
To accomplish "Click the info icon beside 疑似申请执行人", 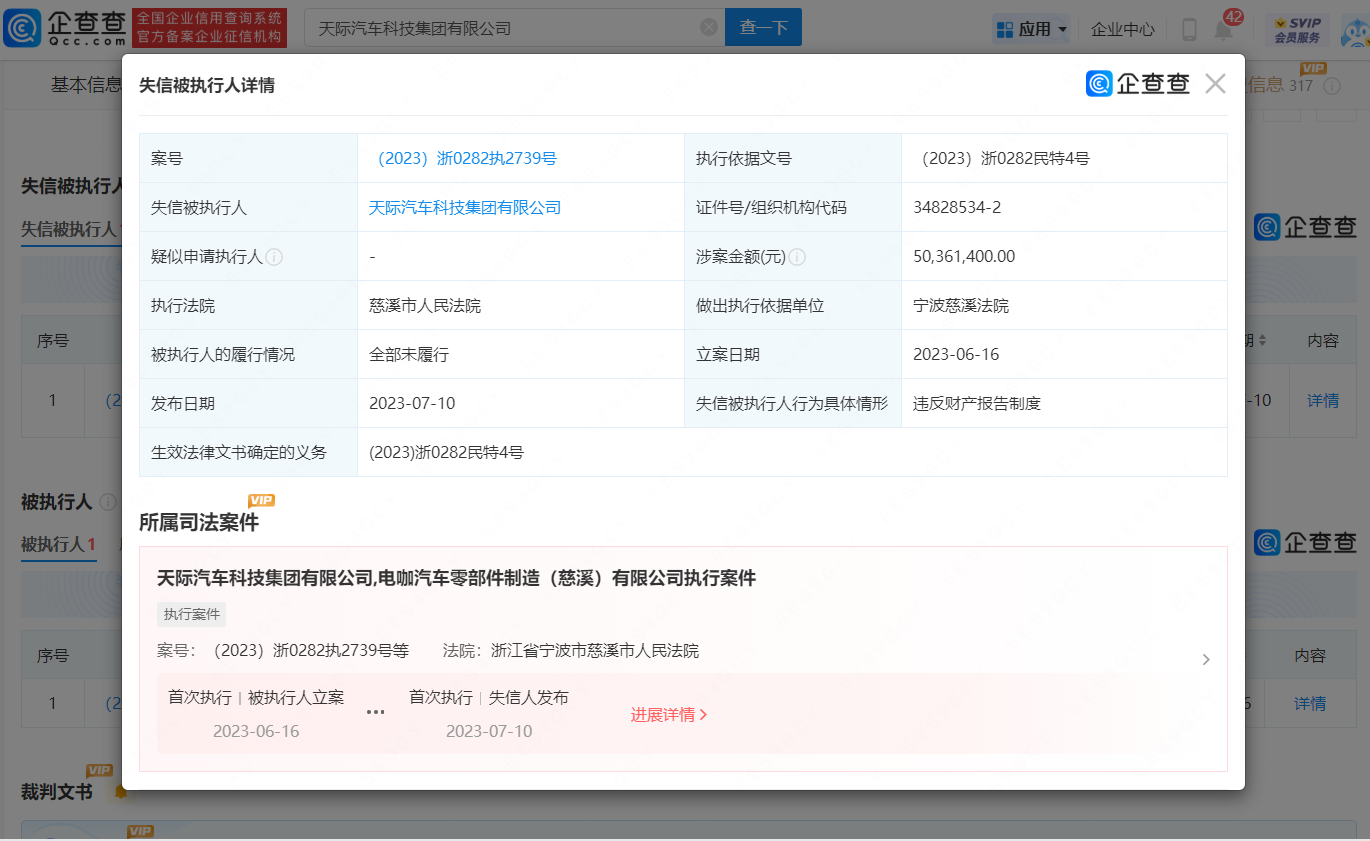I will click(x=274, y=257).
